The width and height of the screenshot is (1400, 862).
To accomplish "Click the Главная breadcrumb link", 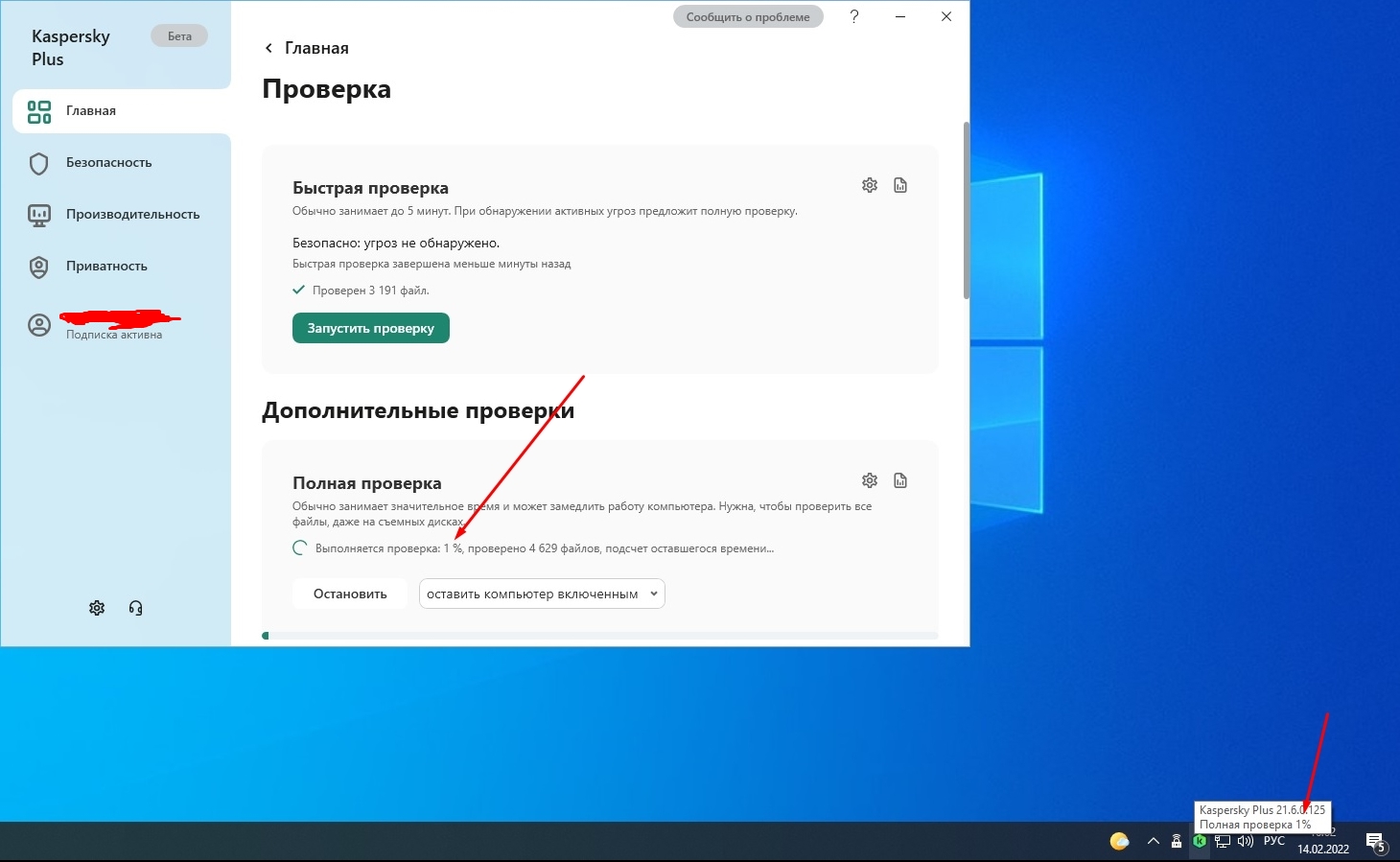I will tap(316, 48).
